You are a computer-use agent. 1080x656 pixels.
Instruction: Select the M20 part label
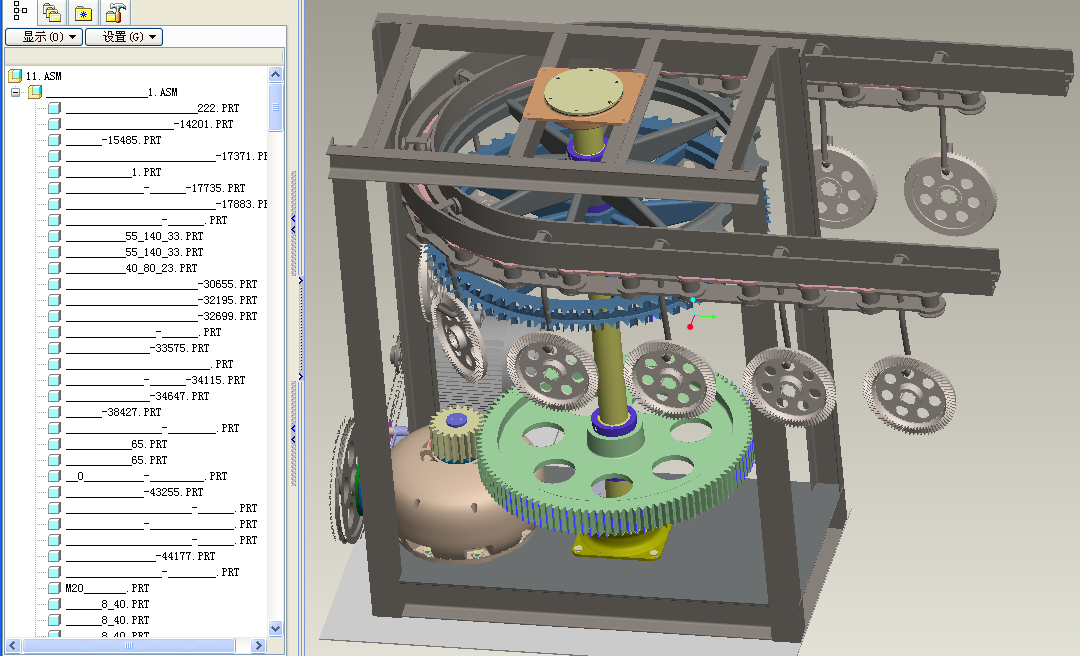coord(107,588)
